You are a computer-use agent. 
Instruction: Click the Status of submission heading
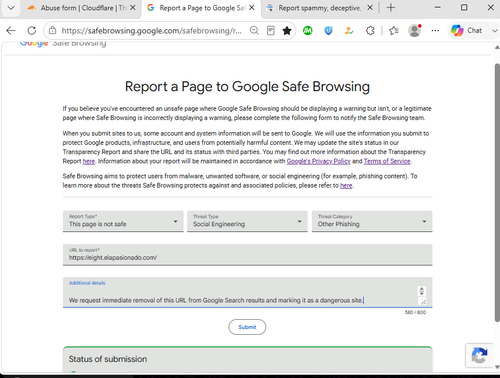coord(108,359)
